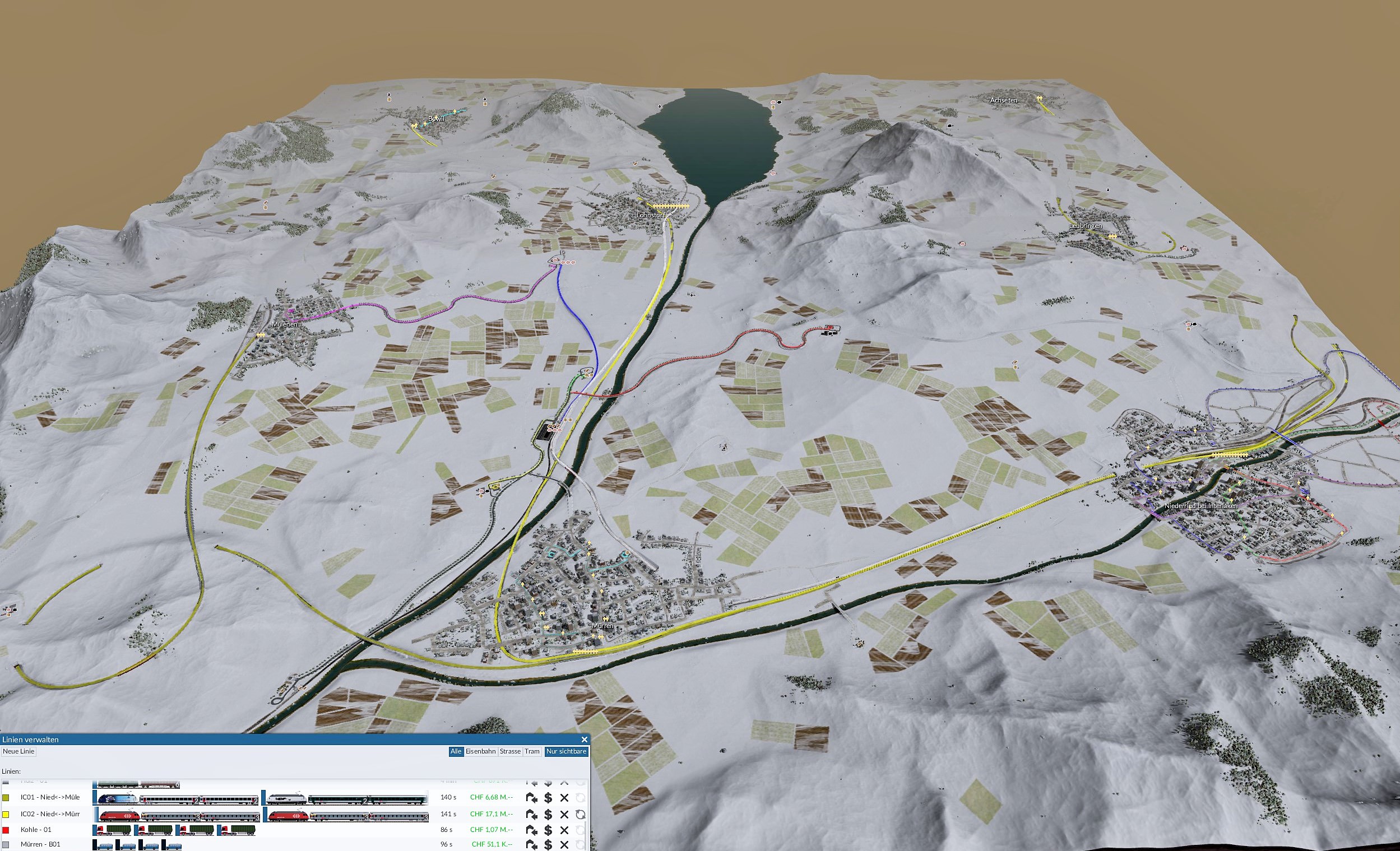Open color swatch for IC01 line
This screenshot has width=1400, height=851.
(x=6, y=798)
